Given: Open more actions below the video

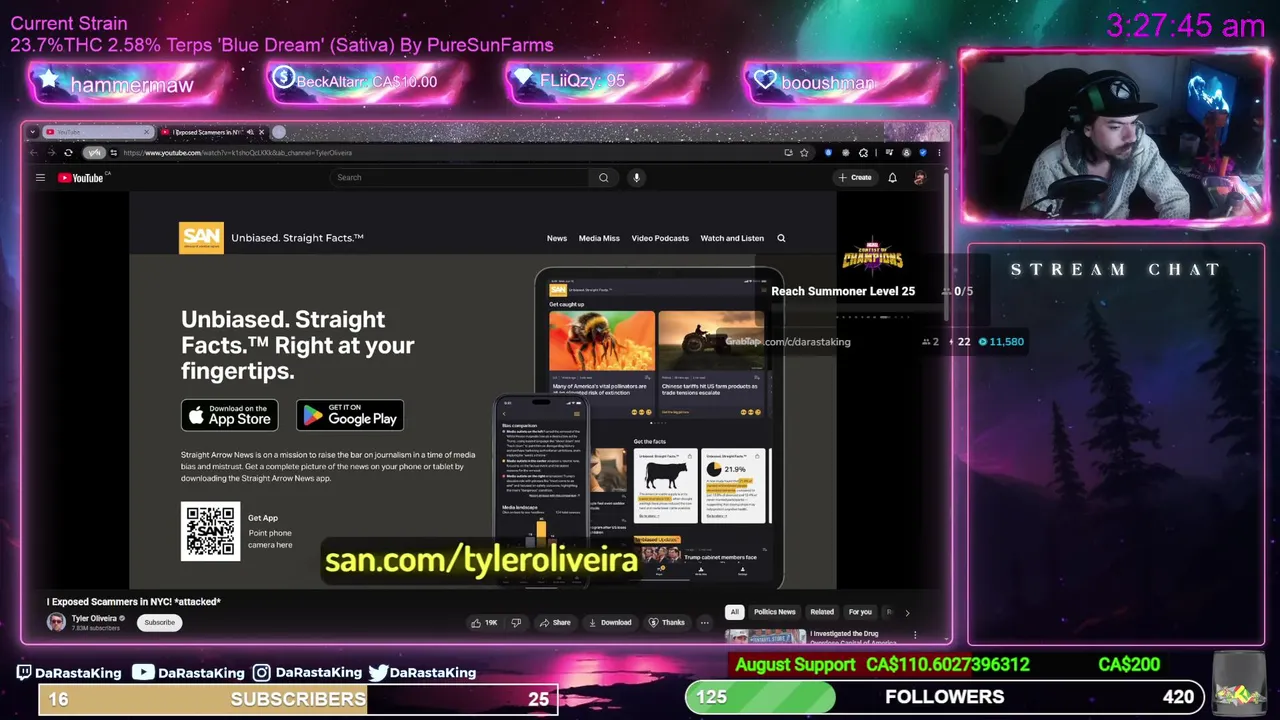Looking at the screenshot, I should [x=704, y=622].
